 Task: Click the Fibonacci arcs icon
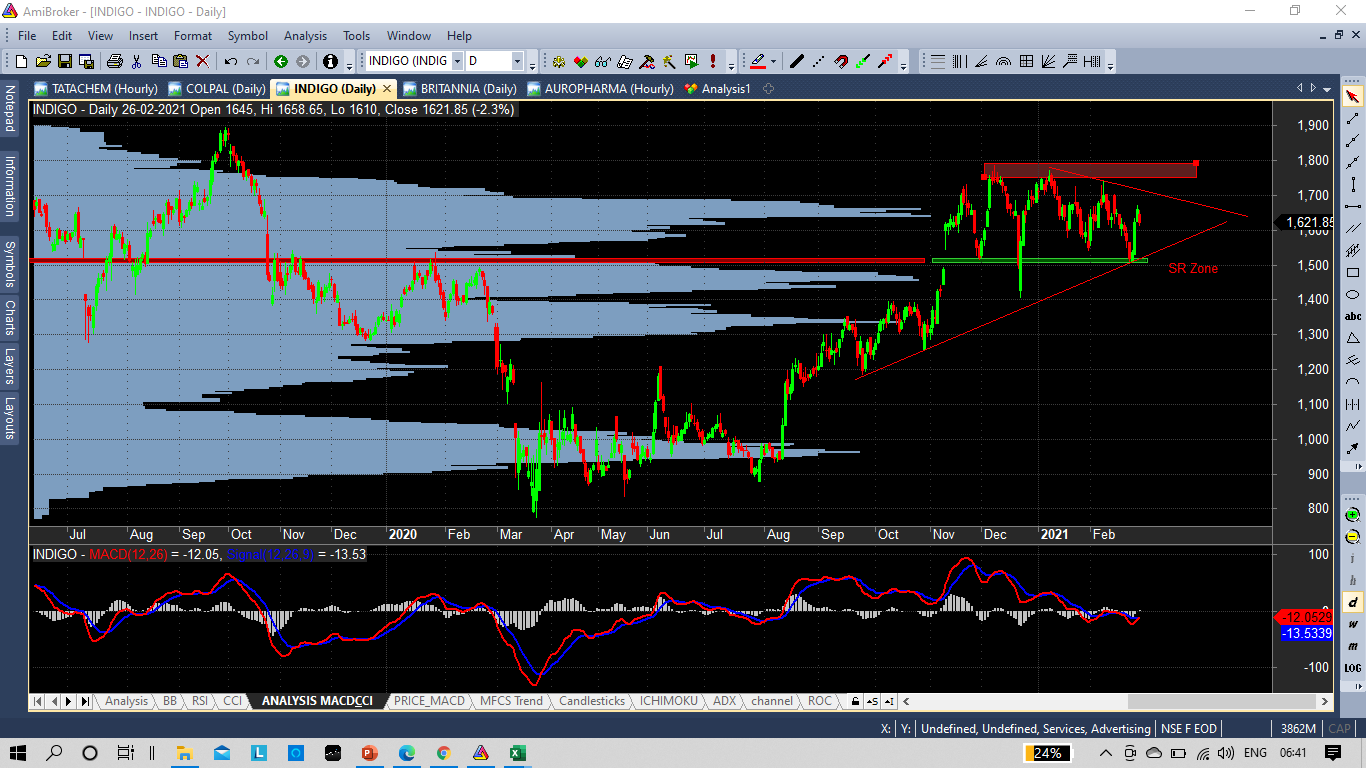(x=1004, y=61)
